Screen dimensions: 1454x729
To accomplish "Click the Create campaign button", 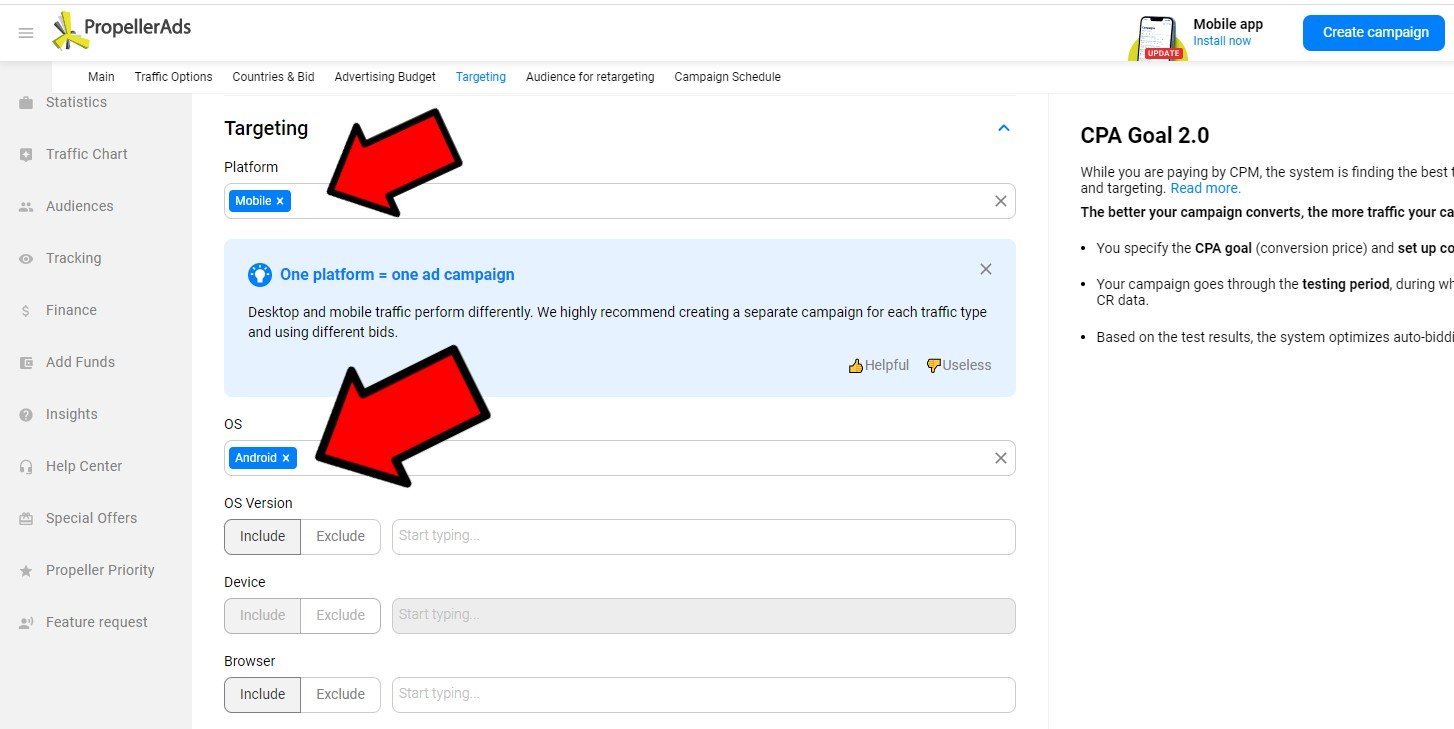I will pyautogui.click(x=1375, y=32).
